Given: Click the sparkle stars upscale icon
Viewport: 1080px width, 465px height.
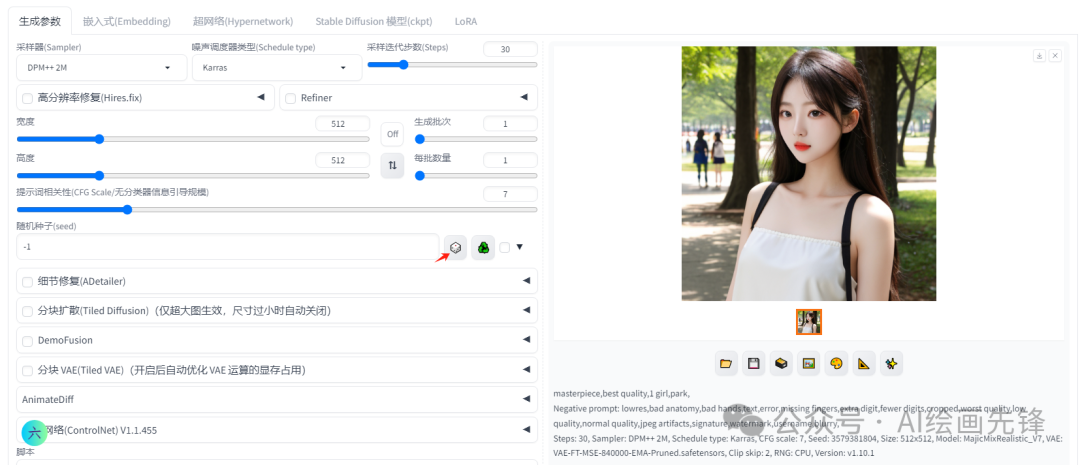Looking at the screenshot, I should [891, 363].
